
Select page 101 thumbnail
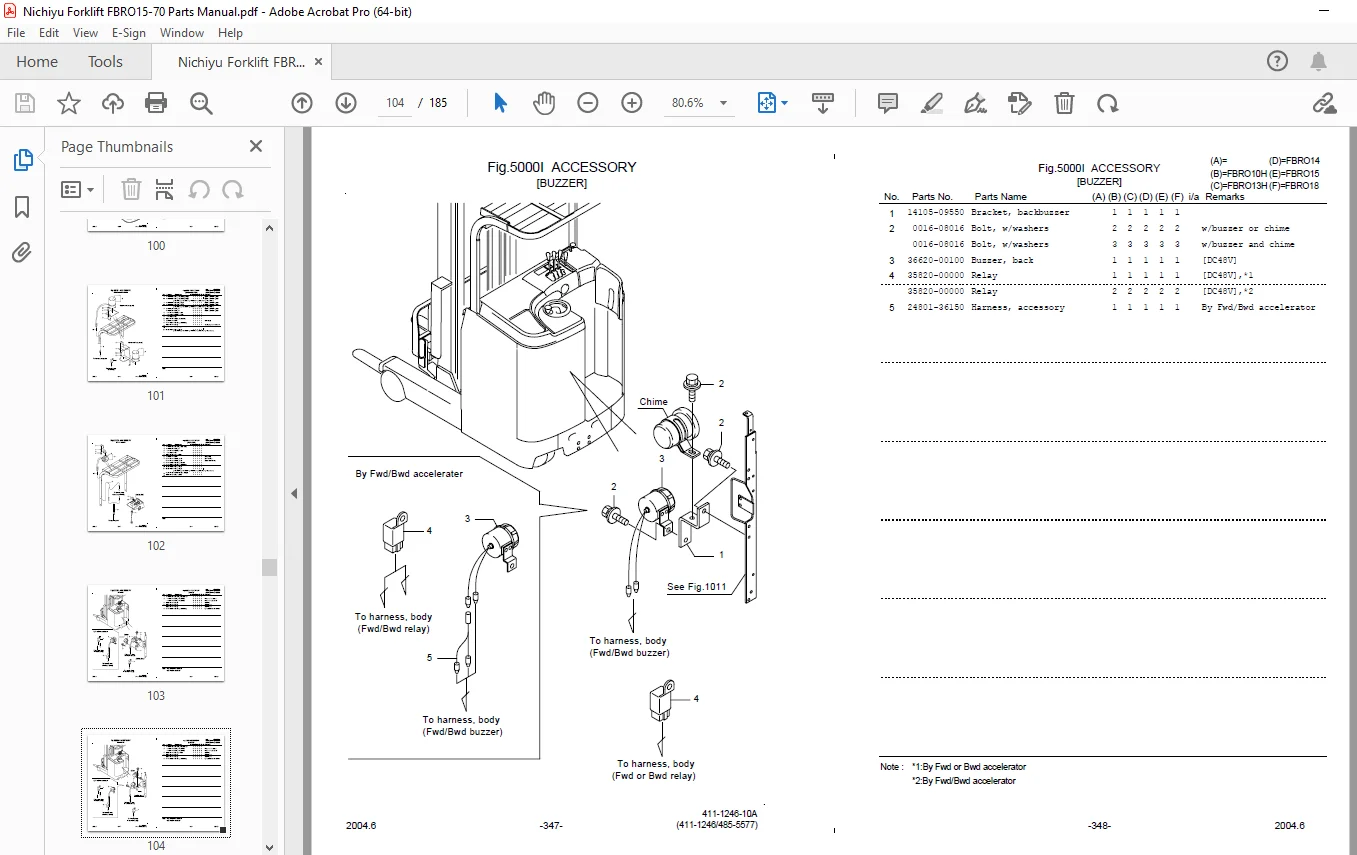[156, 333]
